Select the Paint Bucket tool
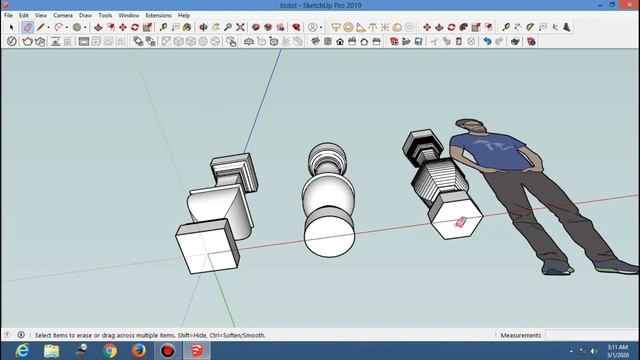This screenshot has width=640, height=360. (x=187, y=27)
